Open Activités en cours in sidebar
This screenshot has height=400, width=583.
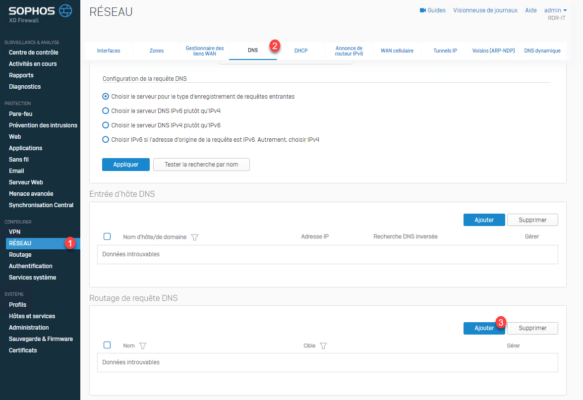(x=33, y=64)
